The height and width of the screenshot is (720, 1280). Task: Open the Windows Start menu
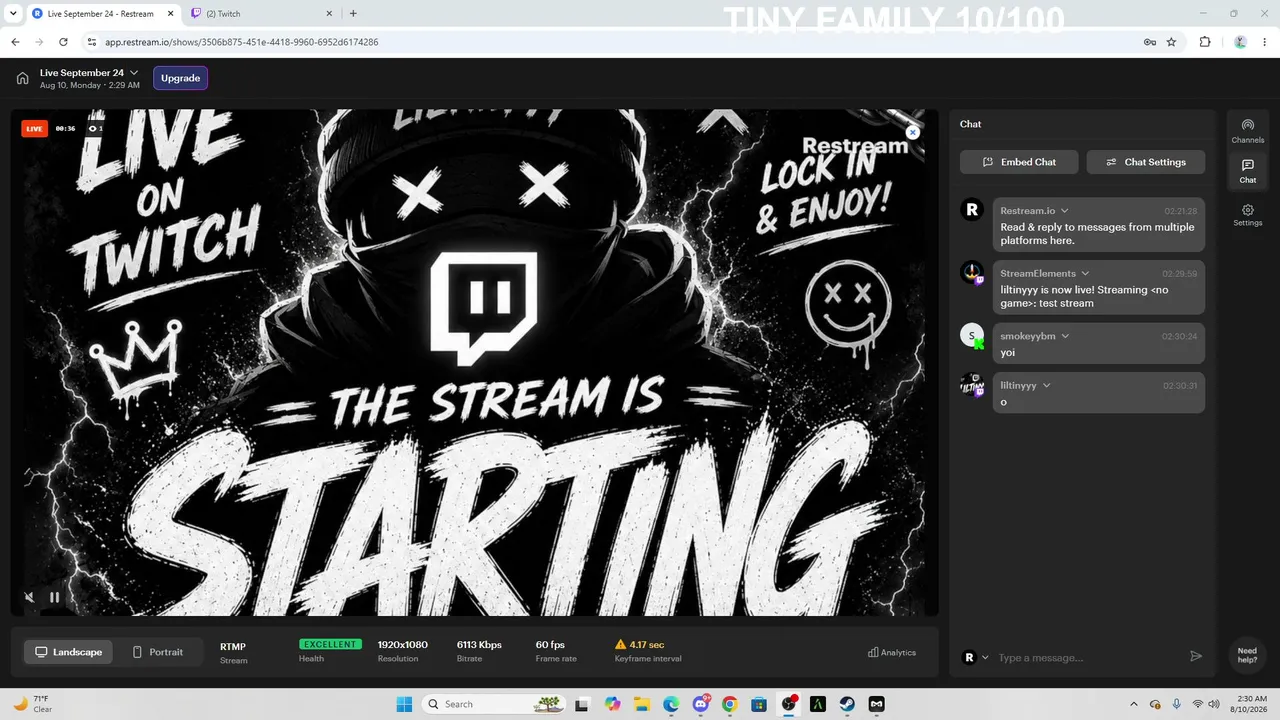pos(405,704)
